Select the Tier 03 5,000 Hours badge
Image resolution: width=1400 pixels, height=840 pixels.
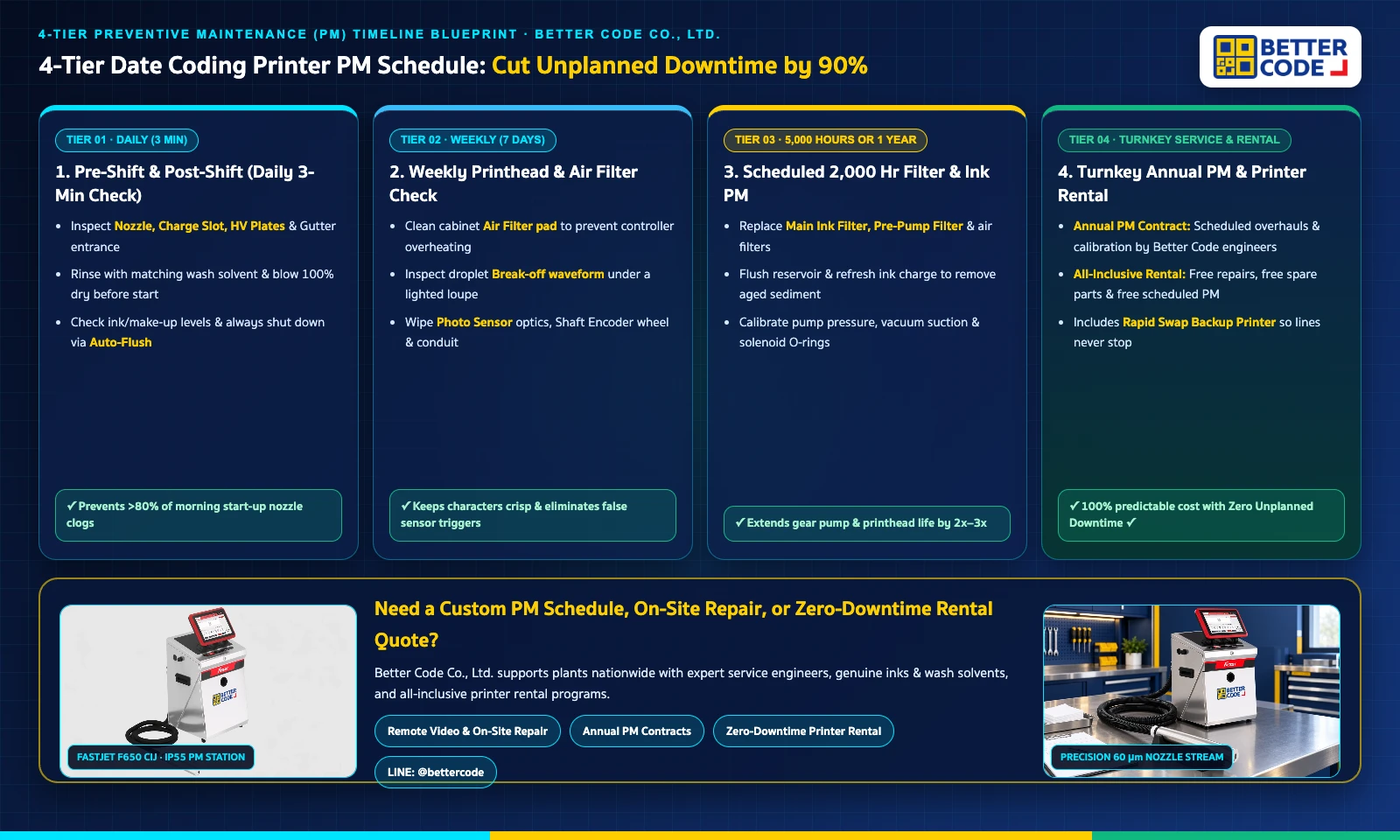825,140
